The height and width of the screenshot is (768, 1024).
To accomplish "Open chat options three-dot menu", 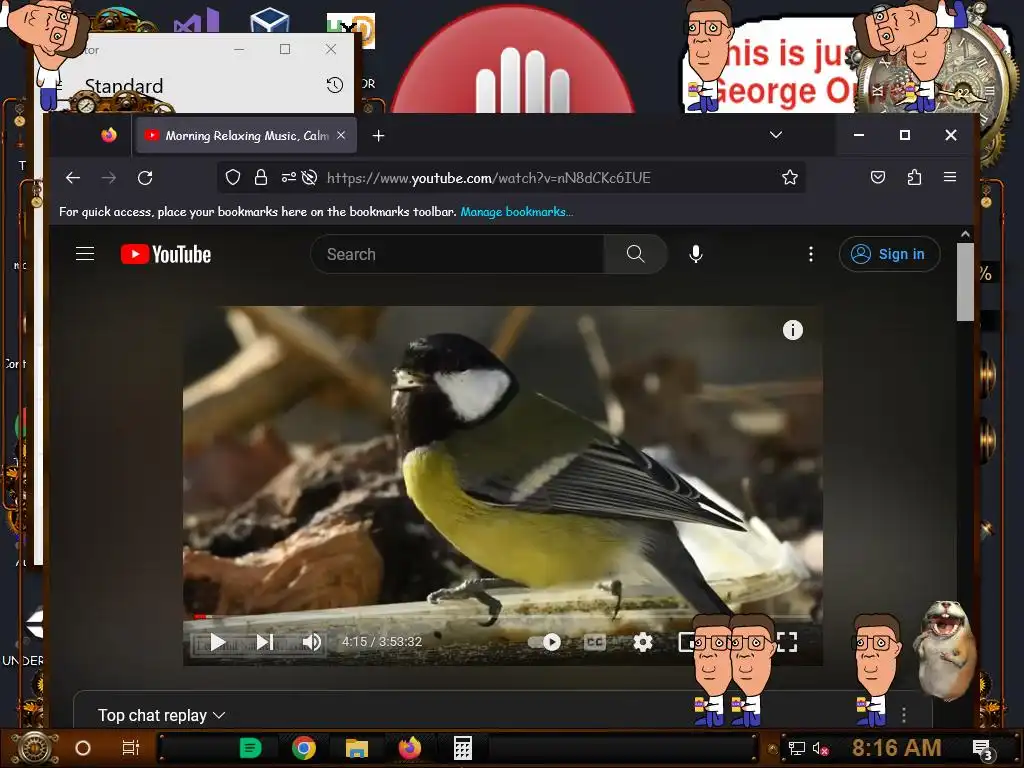I will (x=904, y=715).
